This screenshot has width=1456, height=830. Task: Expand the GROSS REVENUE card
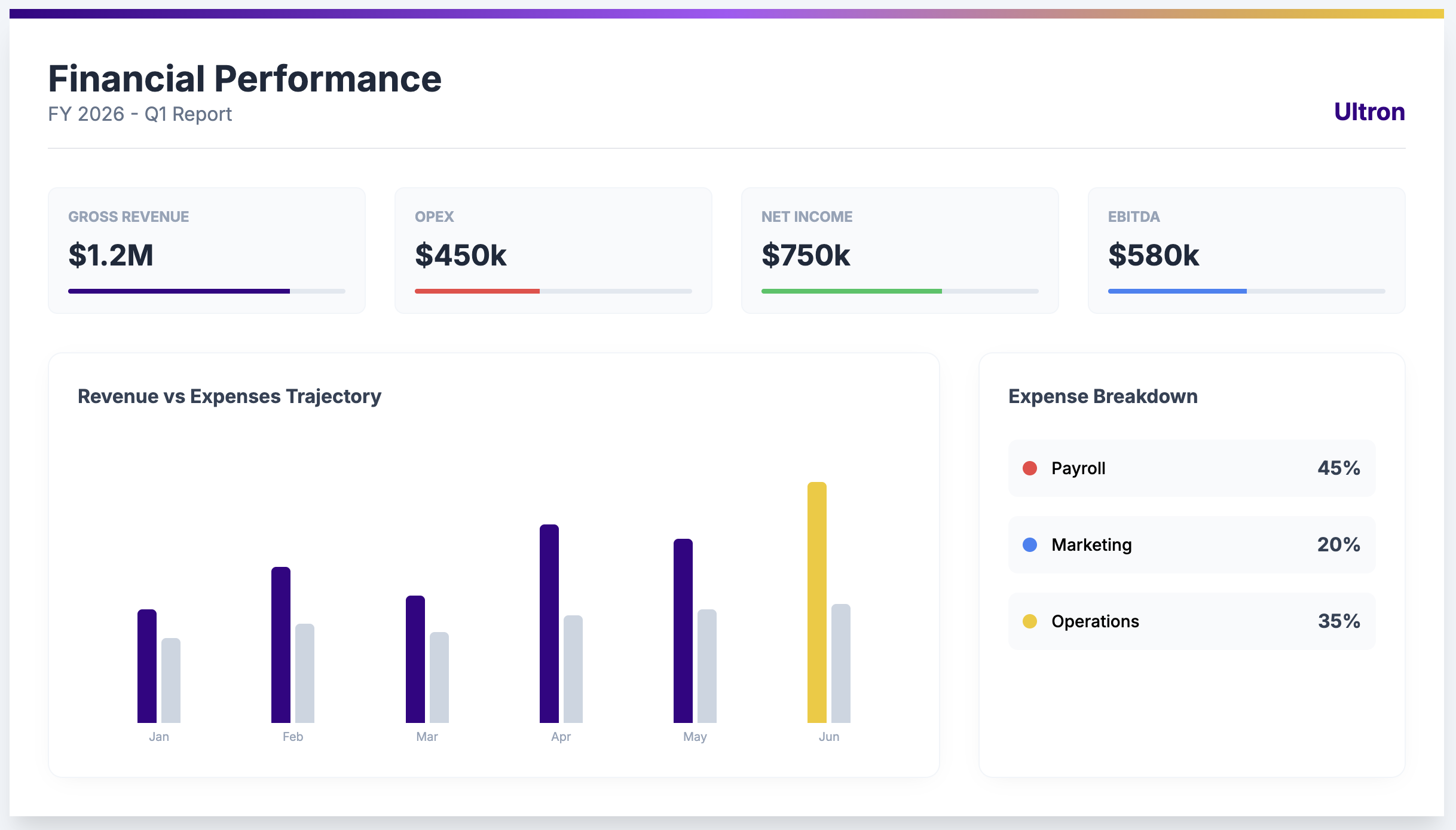click(206, 250)
